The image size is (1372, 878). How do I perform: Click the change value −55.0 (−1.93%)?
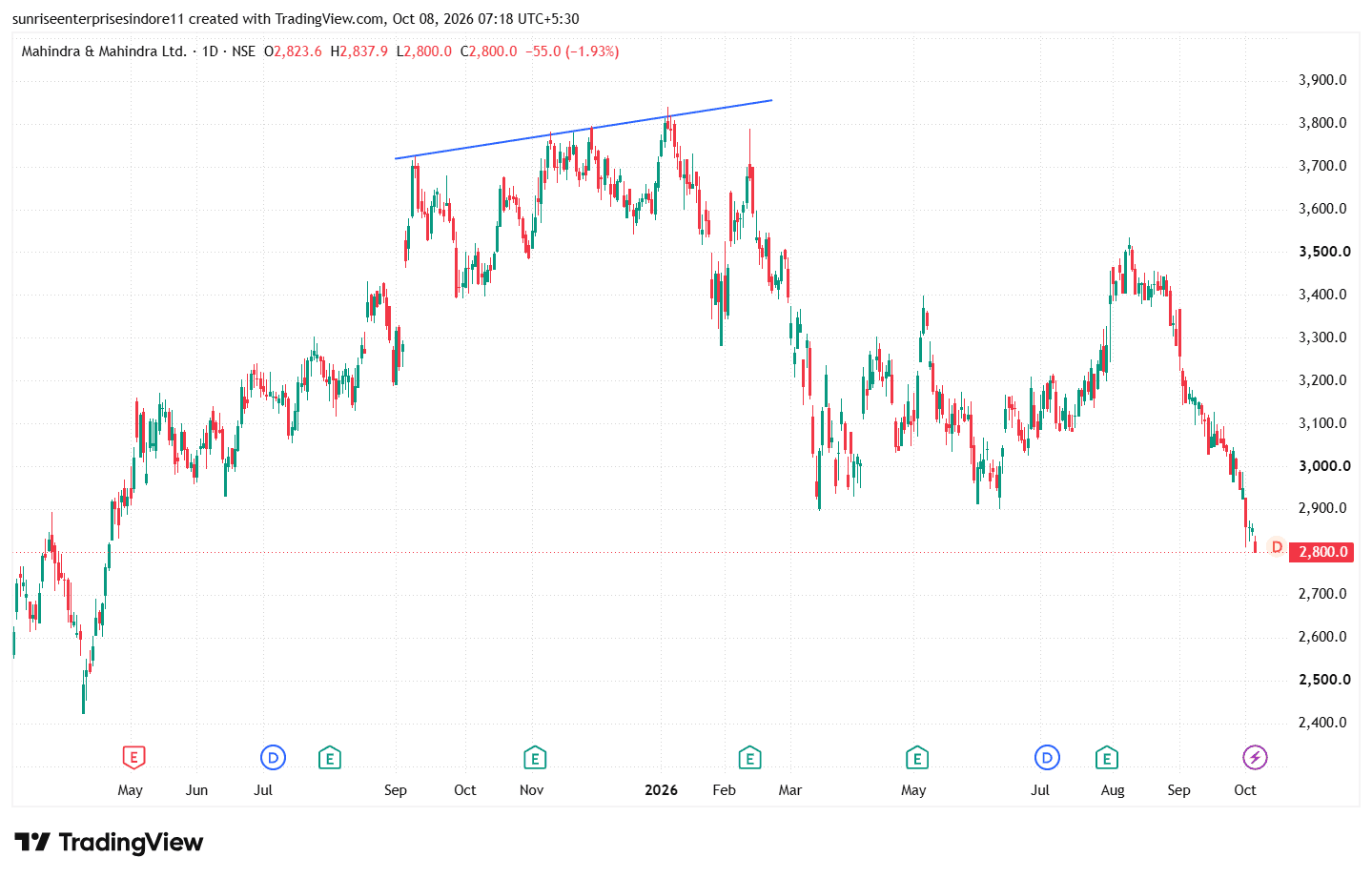click(x=572, y=51)
